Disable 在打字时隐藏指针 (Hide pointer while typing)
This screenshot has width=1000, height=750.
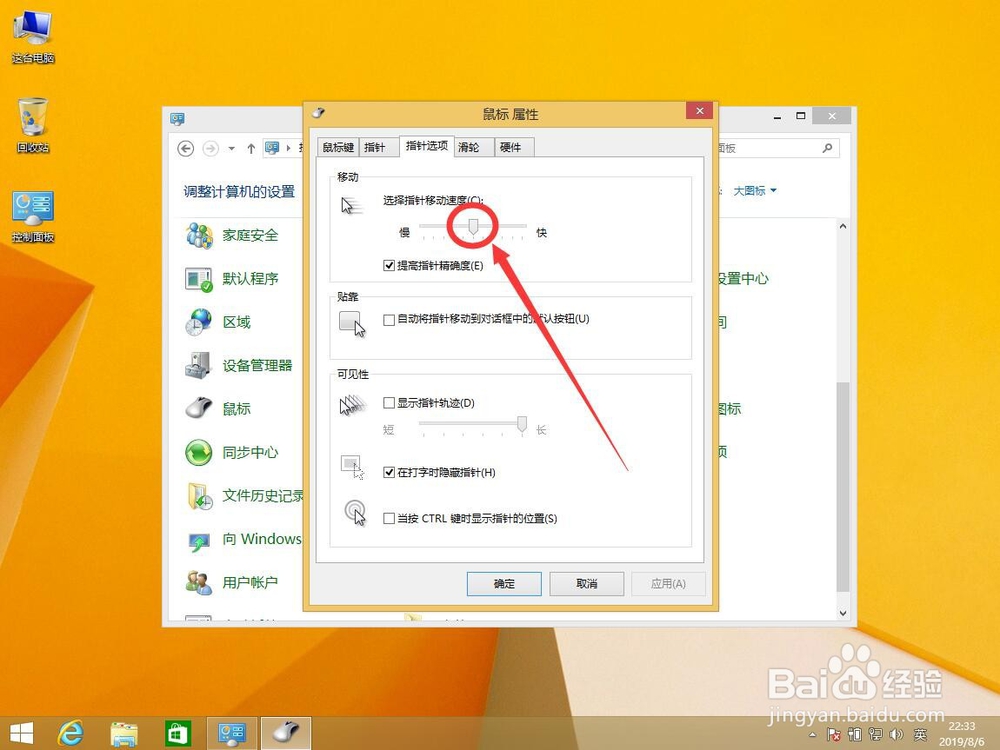(388, 473)
